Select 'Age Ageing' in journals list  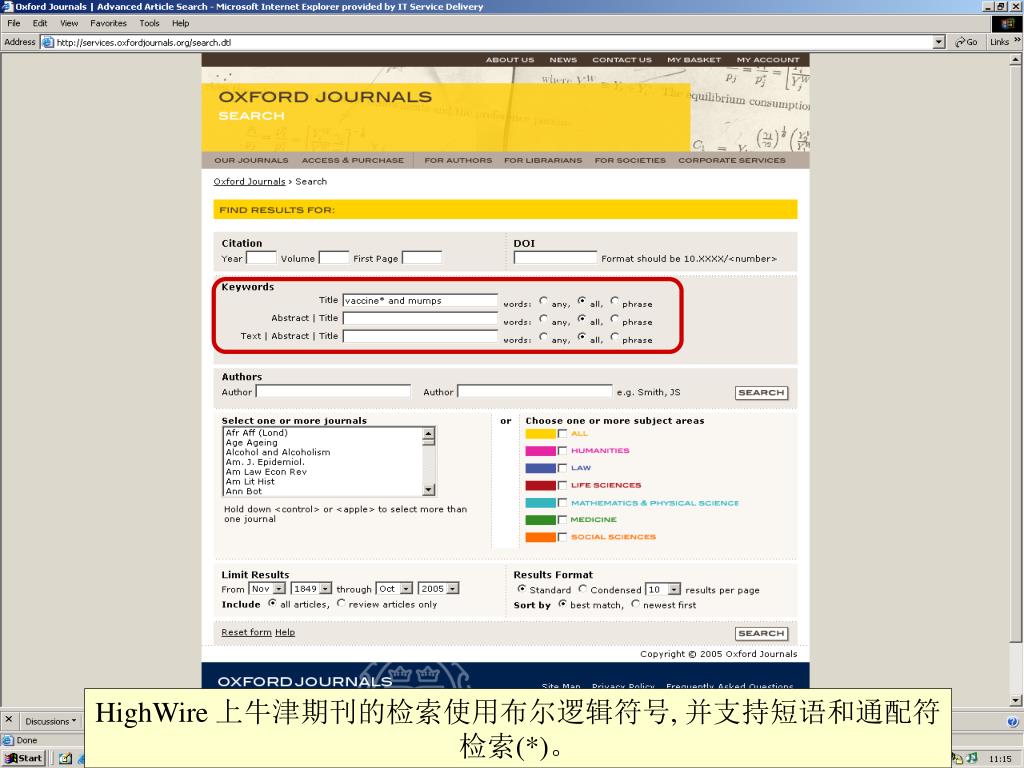(251, 442)
